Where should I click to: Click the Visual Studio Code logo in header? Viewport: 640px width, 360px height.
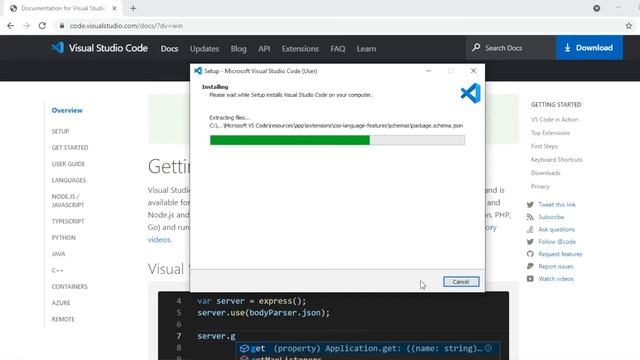tap(58, 48)
